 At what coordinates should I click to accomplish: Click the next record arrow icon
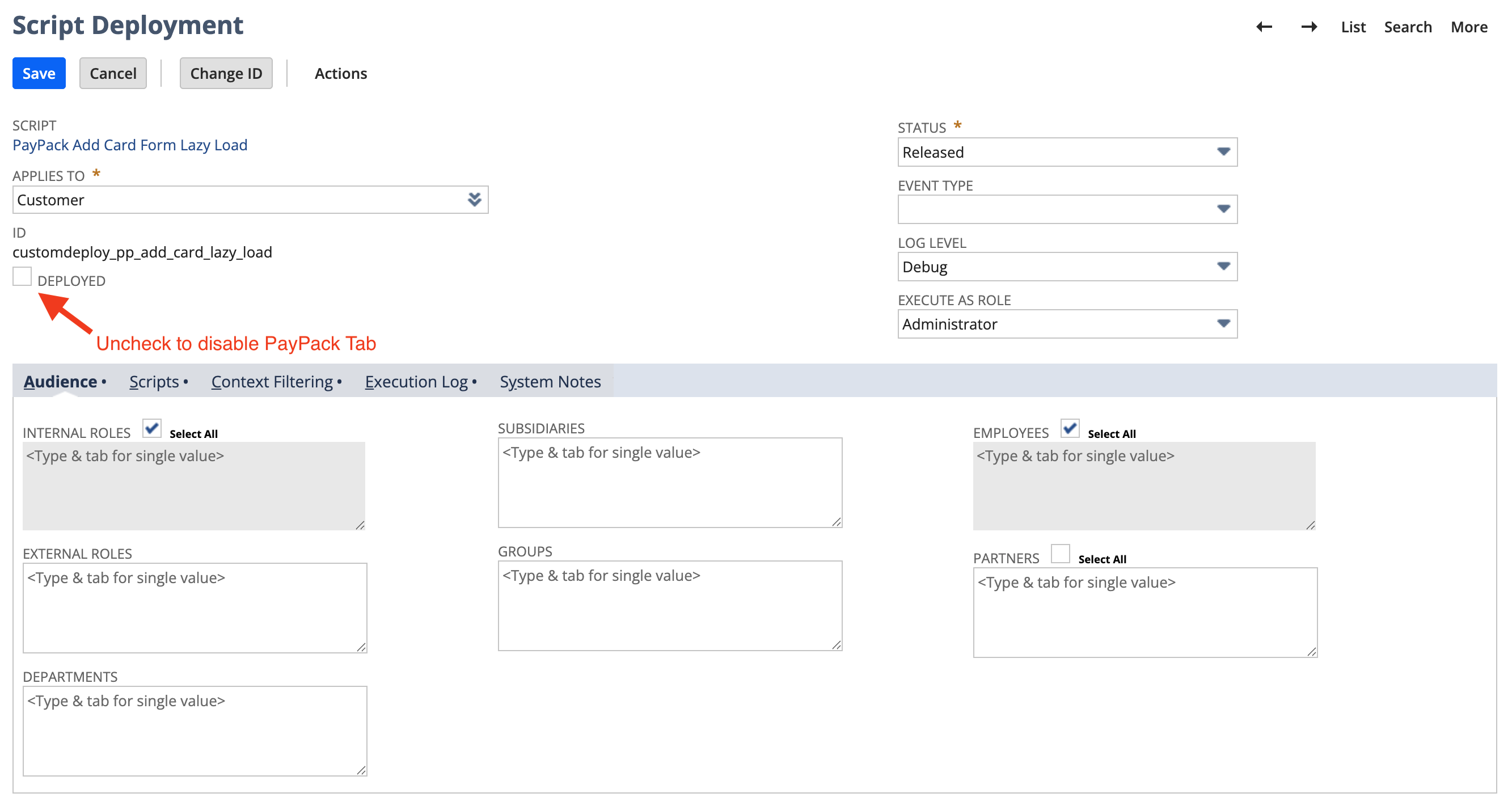[x=1309, y=27]
